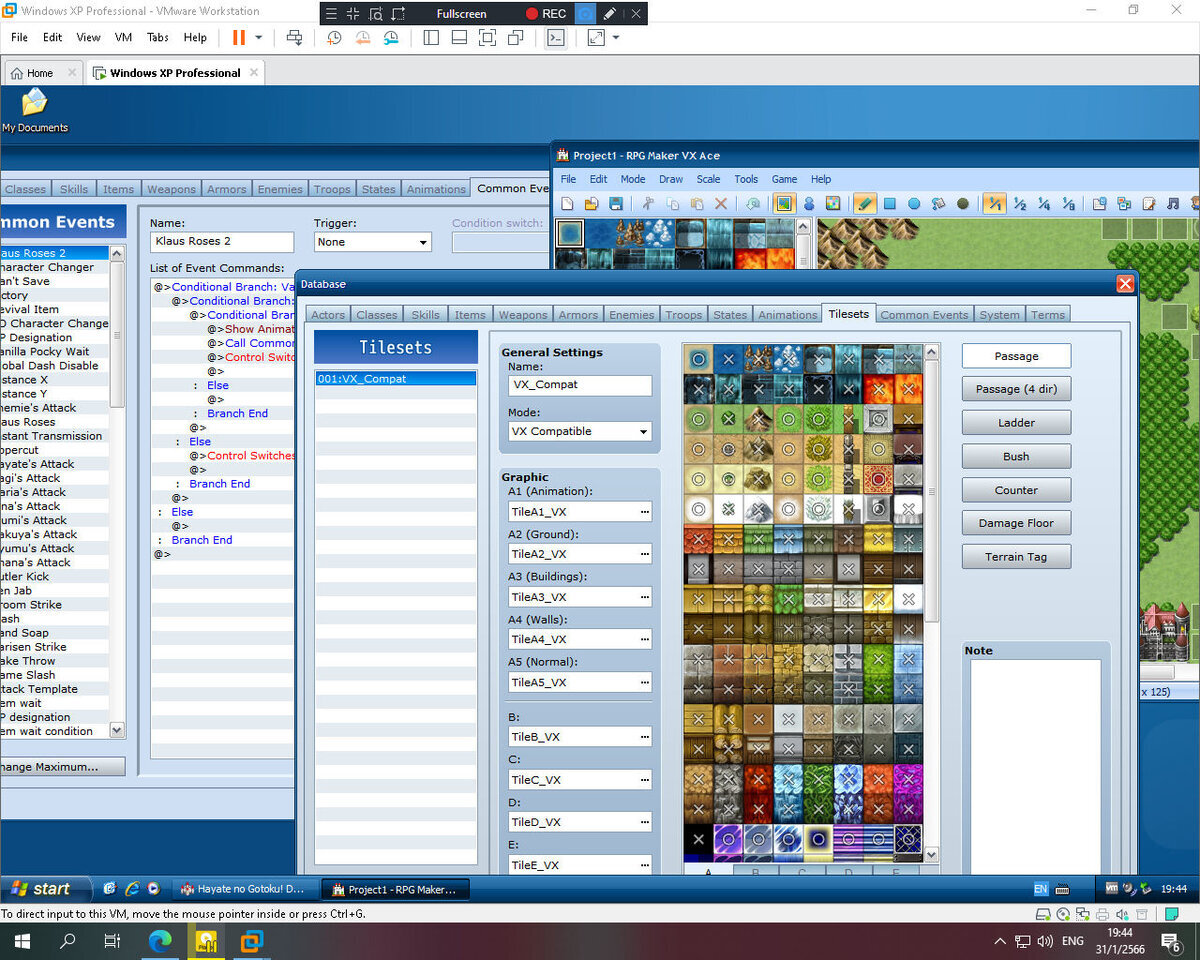Click the Terrain Tag button
This screenshot has width=1200, height=960.
[x=1016, y=557]
